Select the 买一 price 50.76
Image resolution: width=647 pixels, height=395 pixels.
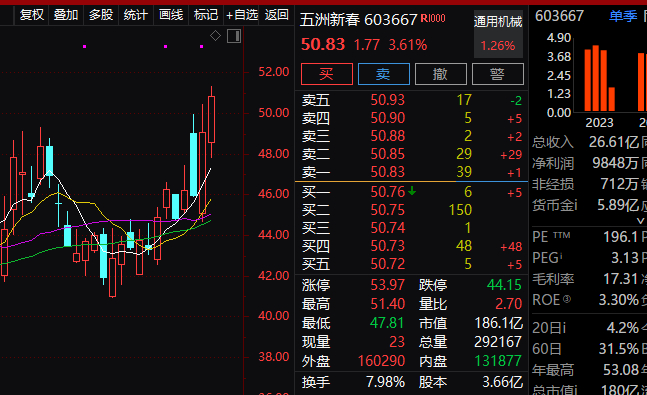point(387,192)
